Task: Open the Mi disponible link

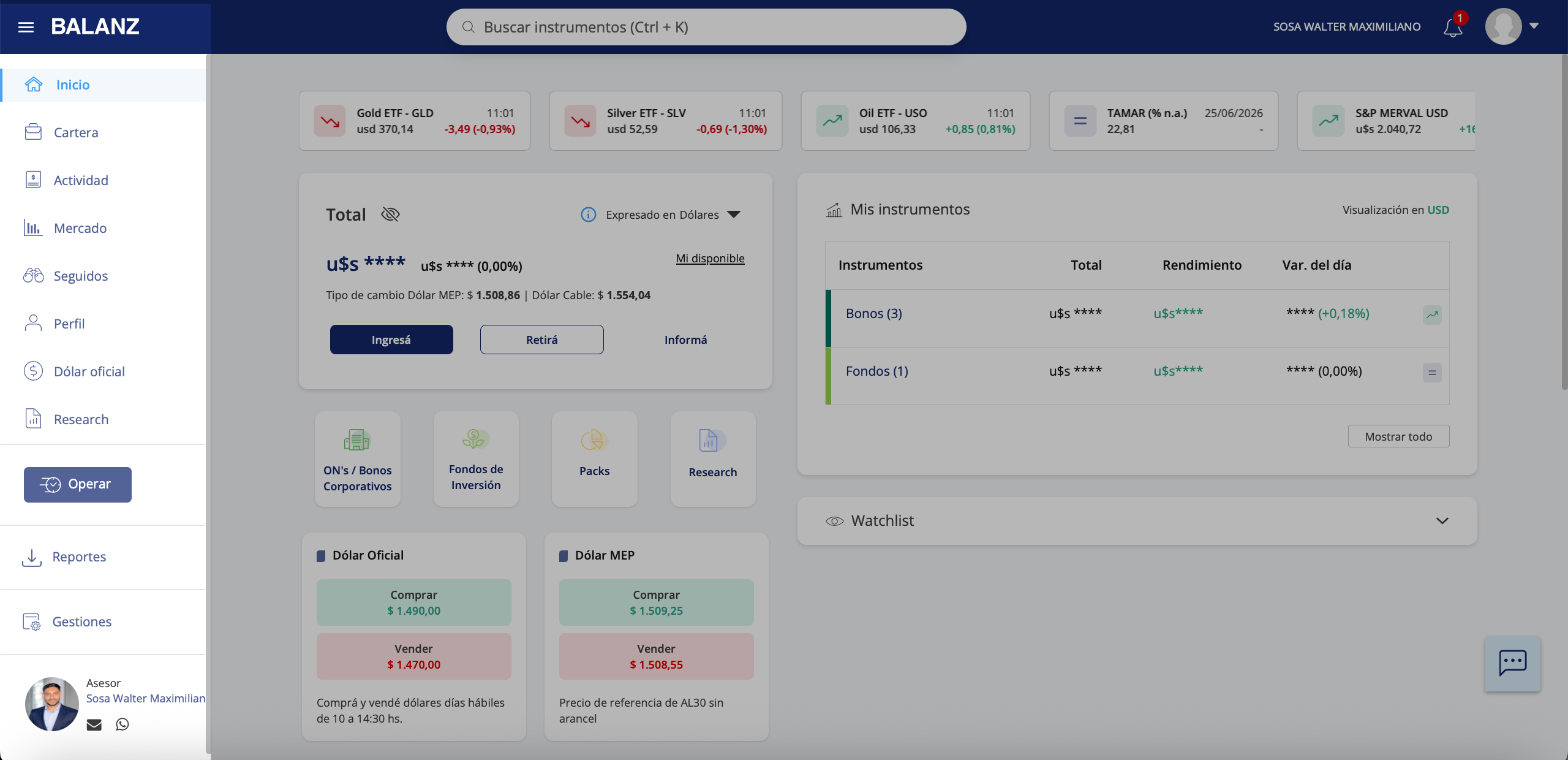Action: click(x=710, y=258)
